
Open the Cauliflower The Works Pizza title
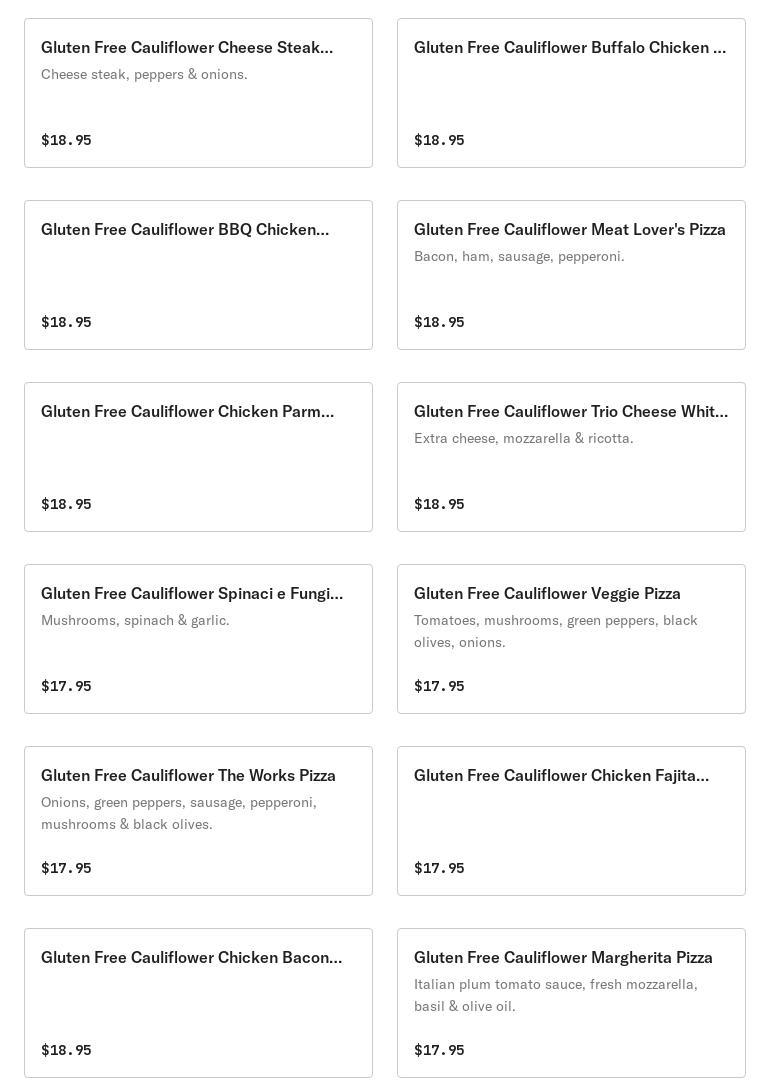188,776
